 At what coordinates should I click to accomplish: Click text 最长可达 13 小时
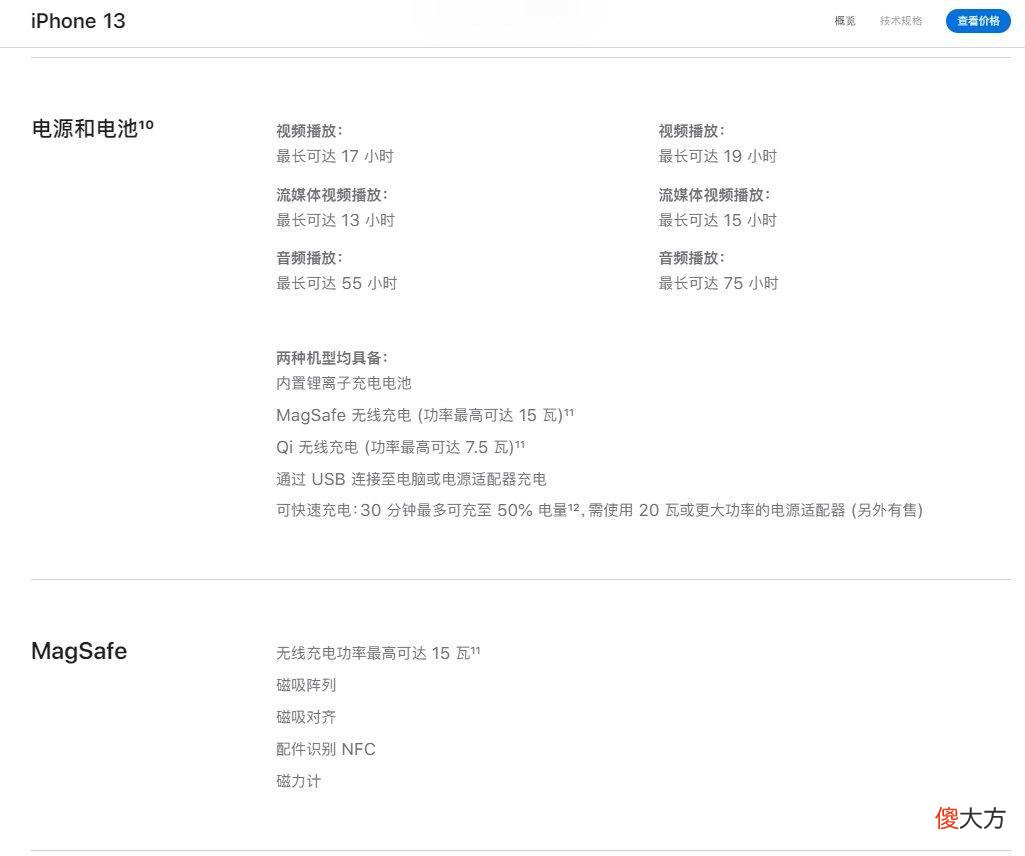tap(335, 220)
